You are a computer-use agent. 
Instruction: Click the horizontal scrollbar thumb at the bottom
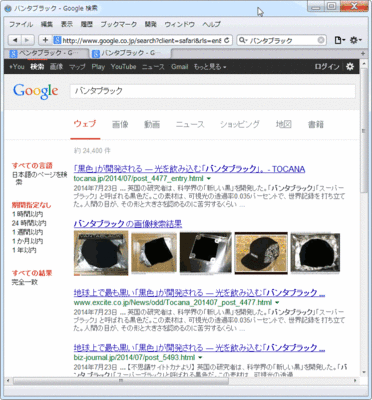(121, 381)
